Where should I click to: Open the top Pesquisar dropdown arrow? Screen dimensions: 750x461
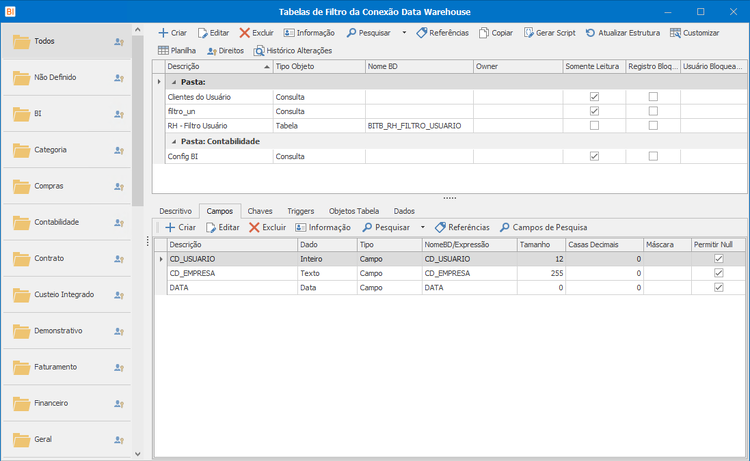[x=404, y=33]
